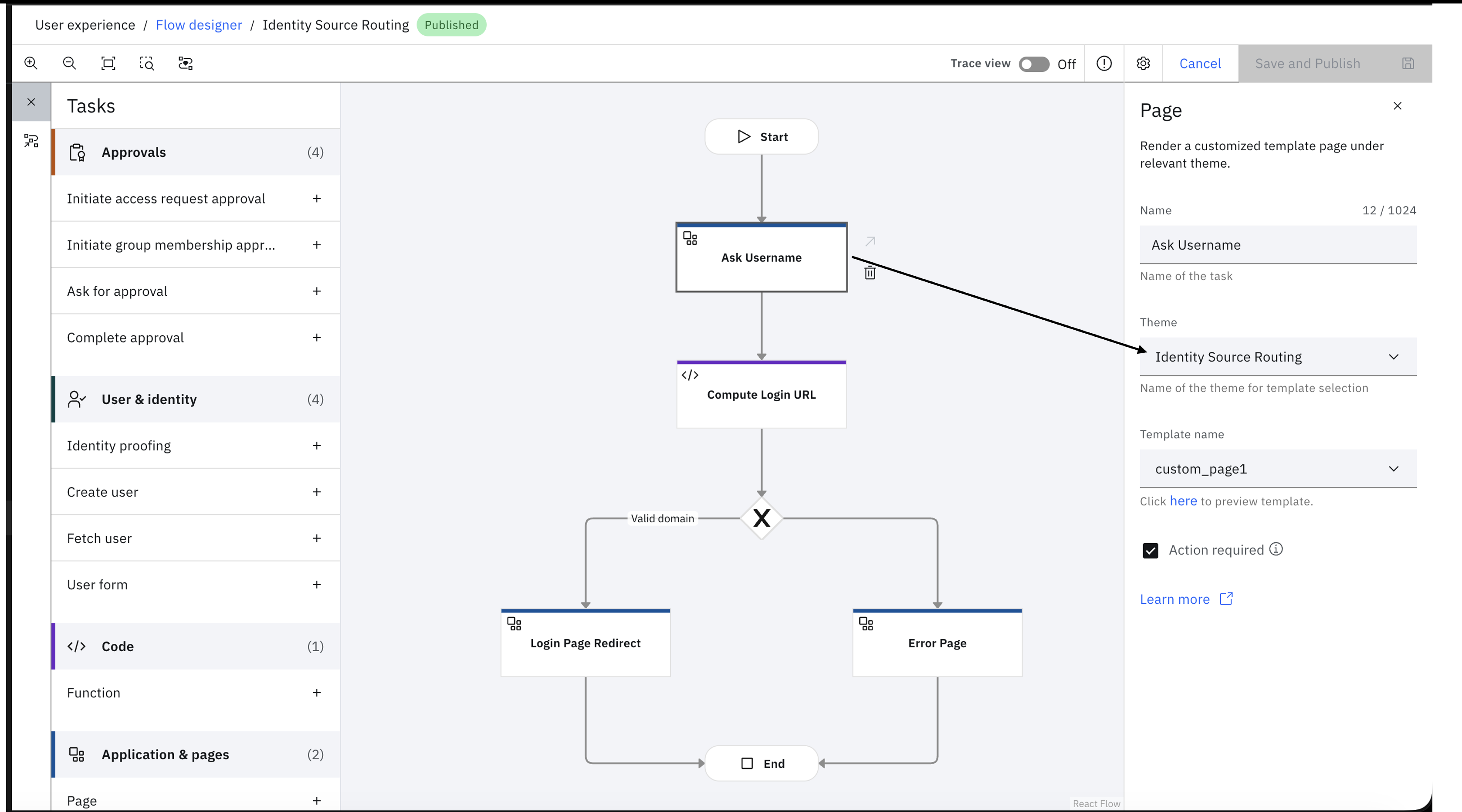The width and height of the screenshot is (1462, 812).
Task: Click the save disk icon
Action: (x=1408, y=63)
